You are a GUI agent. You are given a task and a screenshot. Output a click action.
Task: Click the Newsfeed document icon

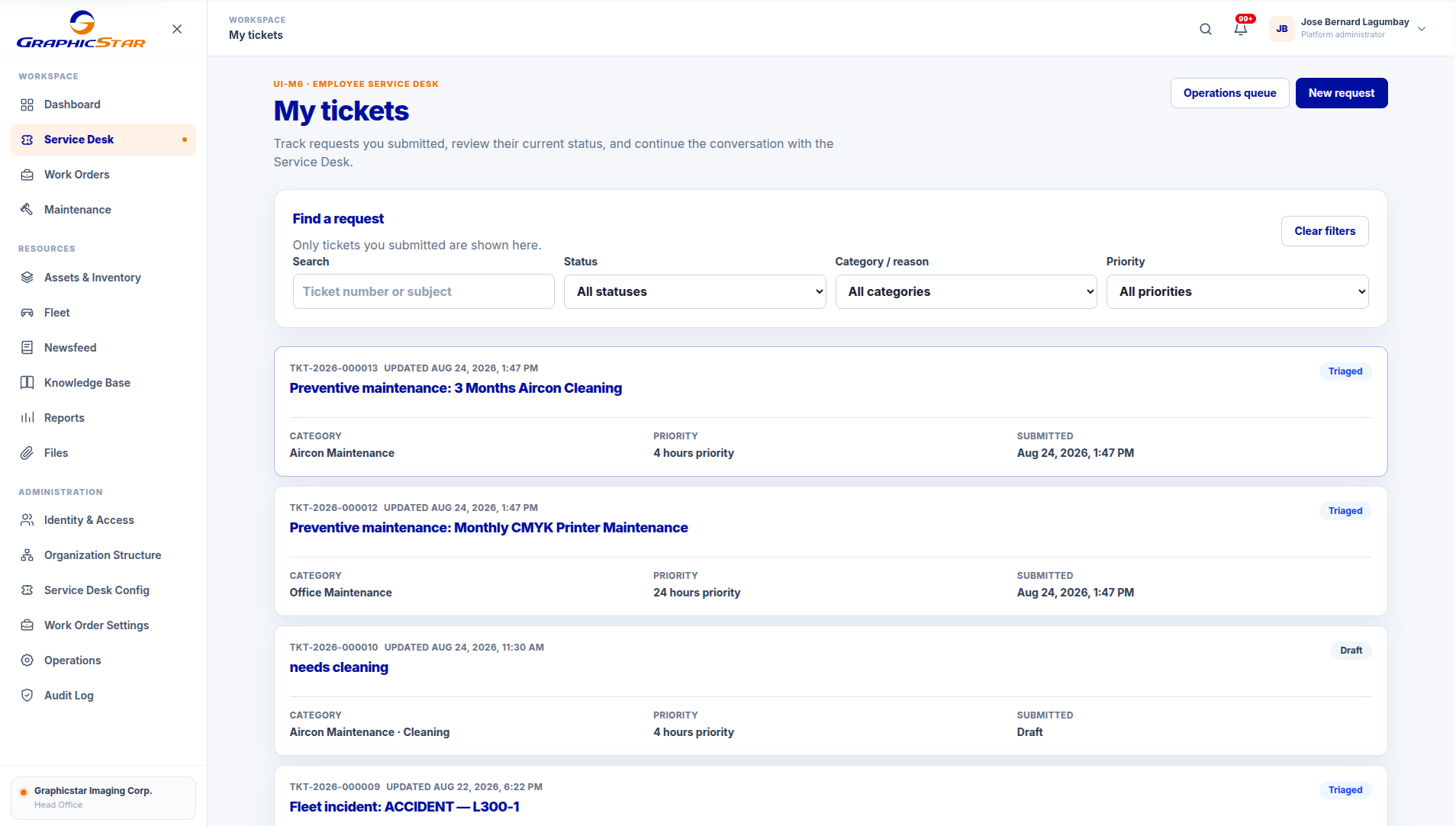coord(27,348)
